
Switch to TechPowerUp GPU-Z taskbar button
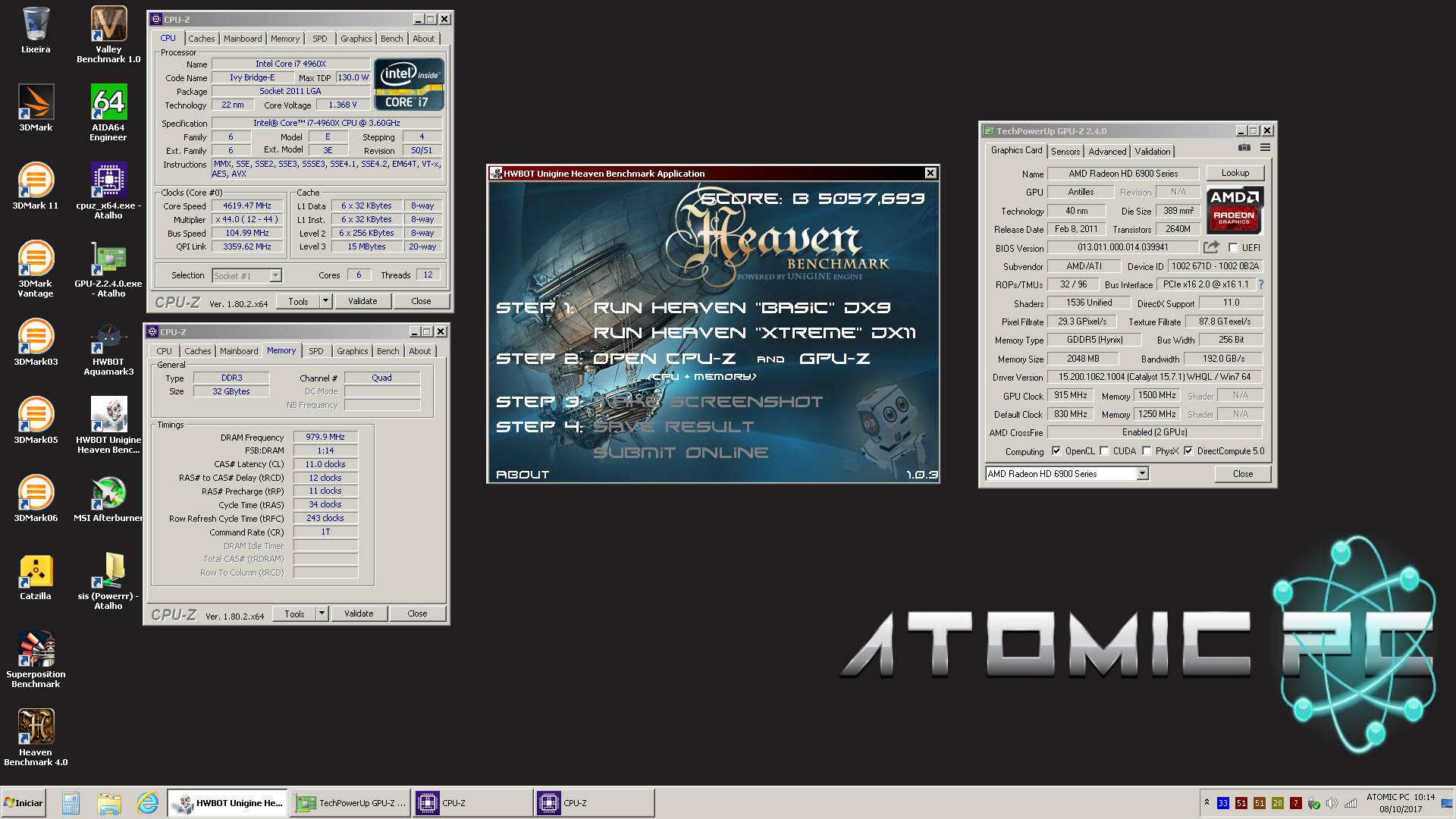click(x=350, y=803)
